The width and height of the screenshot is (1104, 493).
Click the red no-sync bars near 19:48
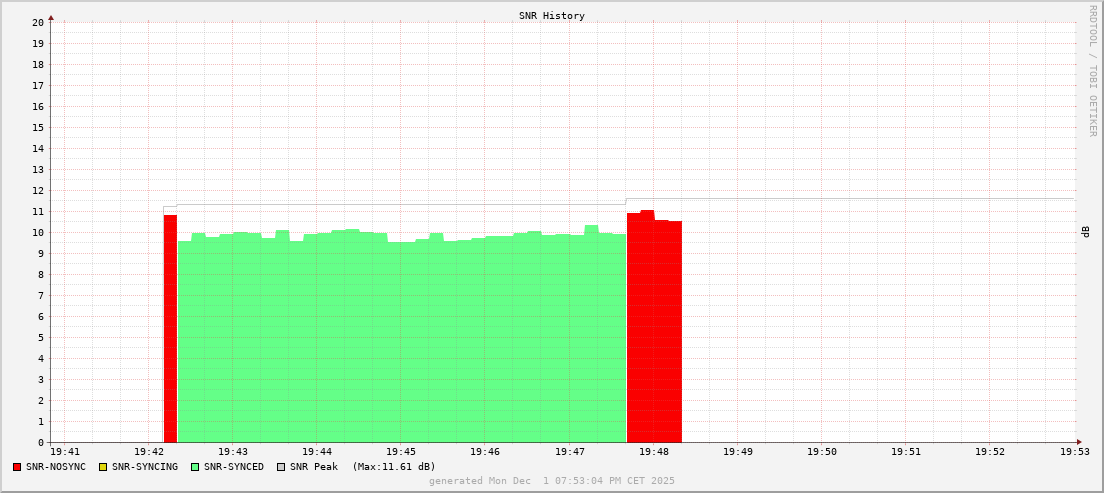[x=654, y=330]
